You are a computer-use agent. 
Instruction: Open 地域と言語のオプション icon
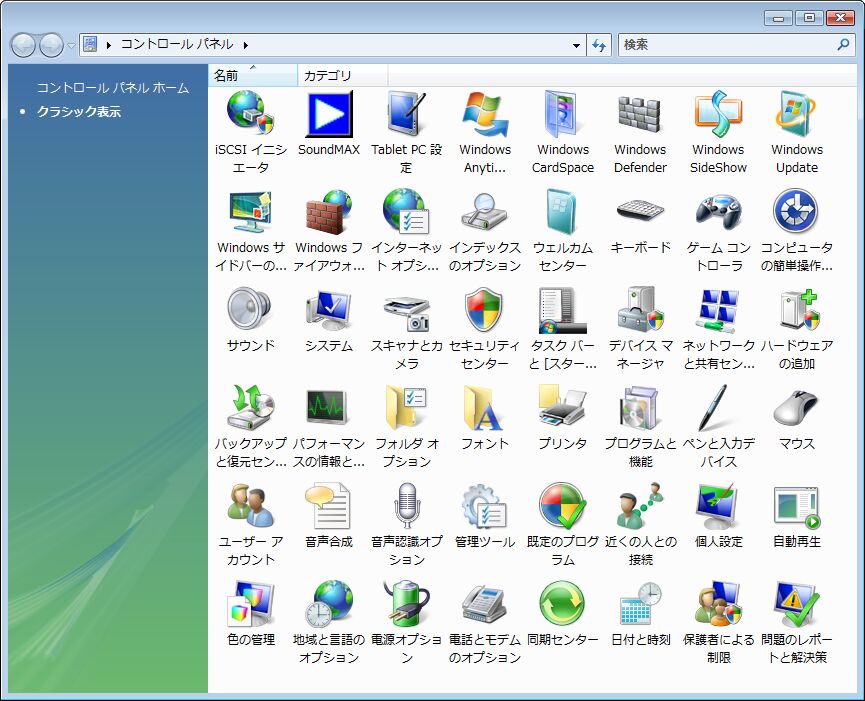pos(329,604)
